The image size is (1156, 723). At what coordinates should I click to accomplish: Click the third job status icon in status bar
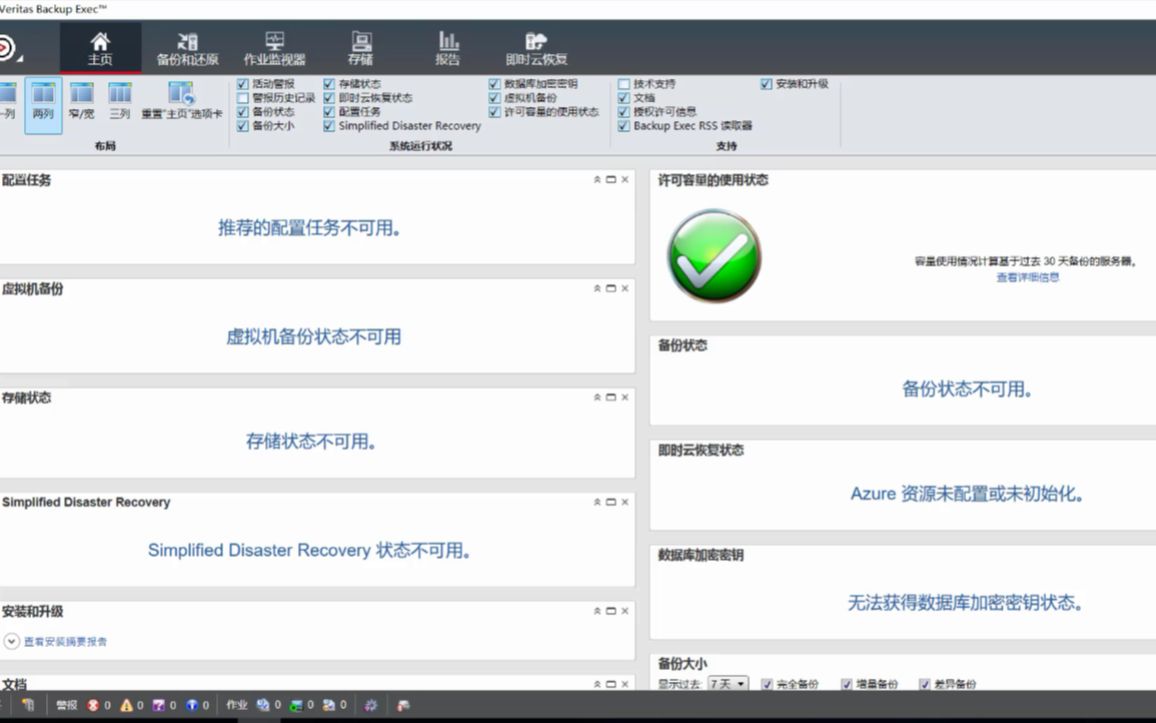[x=329, y=705]
